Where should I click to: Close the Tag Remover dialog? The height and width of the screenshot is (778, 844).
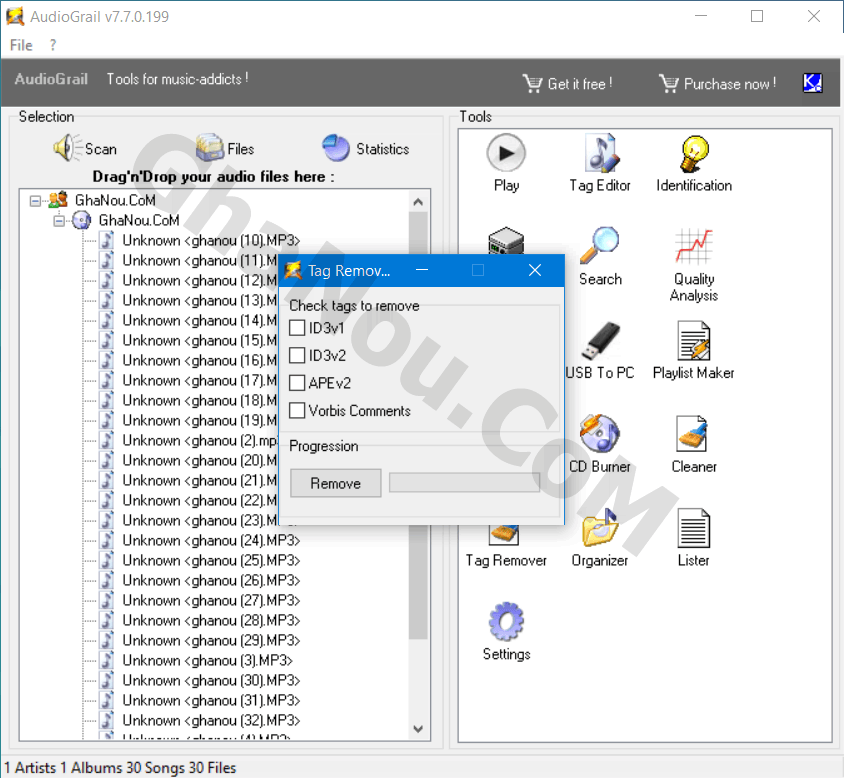534,270
